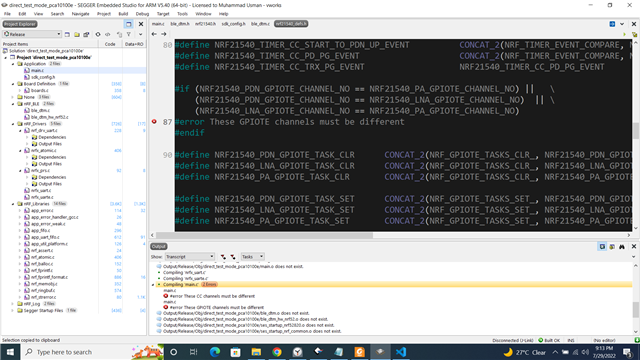Toggle the Project Explorer dock window icon

click(x=129, y=24)
